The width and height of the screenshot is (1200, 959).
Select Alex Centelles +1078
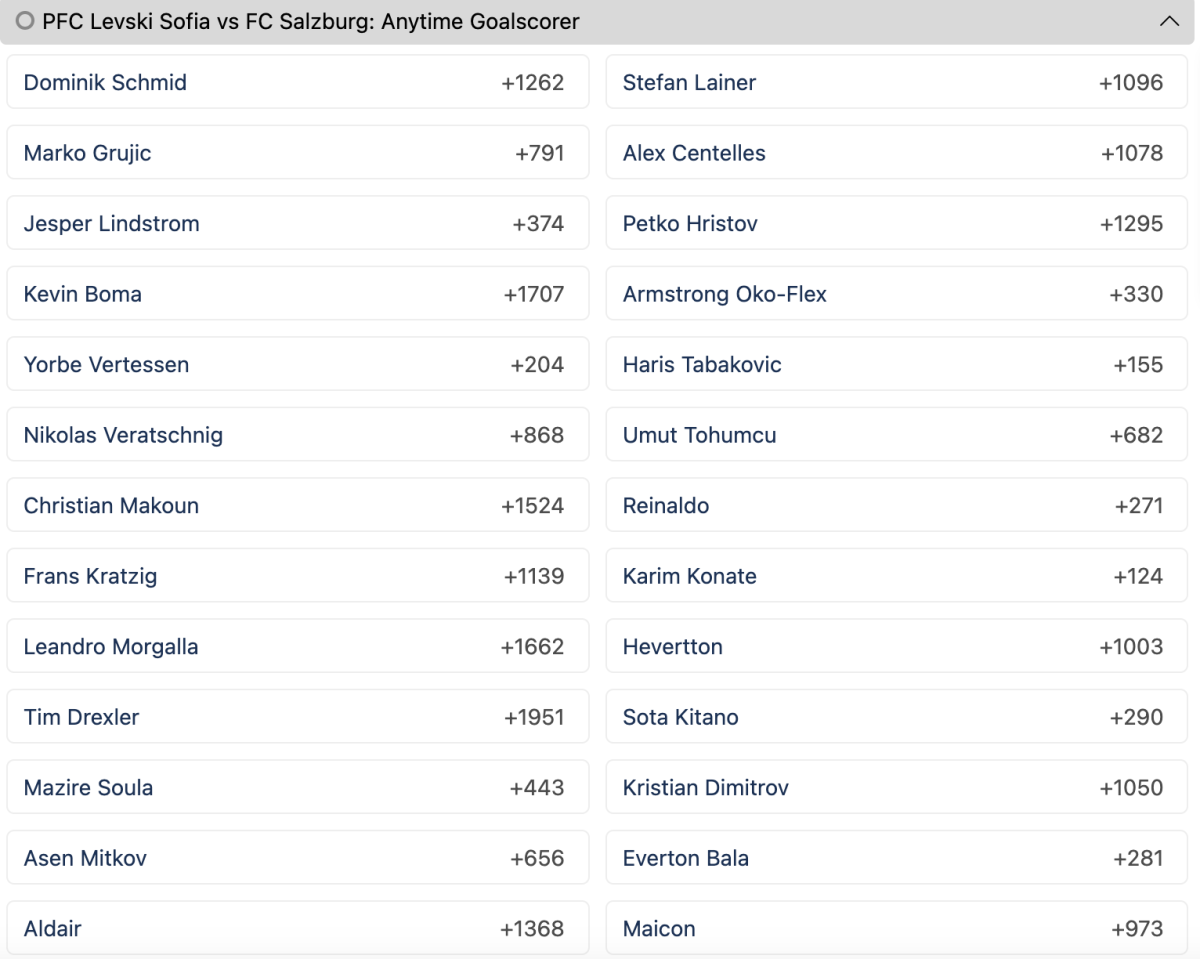click(897, 153)
